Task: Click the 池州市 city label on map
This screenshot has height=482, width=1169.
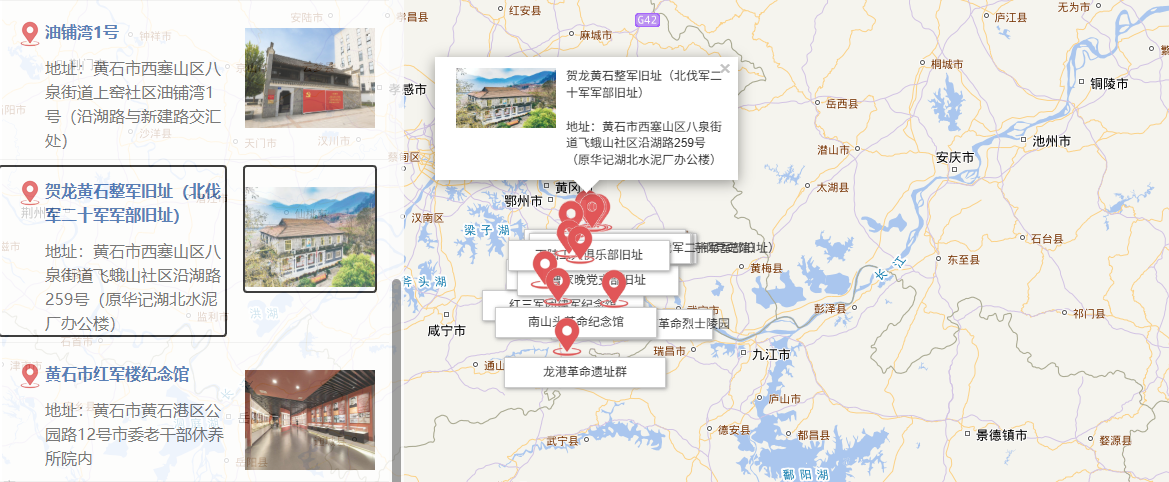Action: (x=1051, y=141)
